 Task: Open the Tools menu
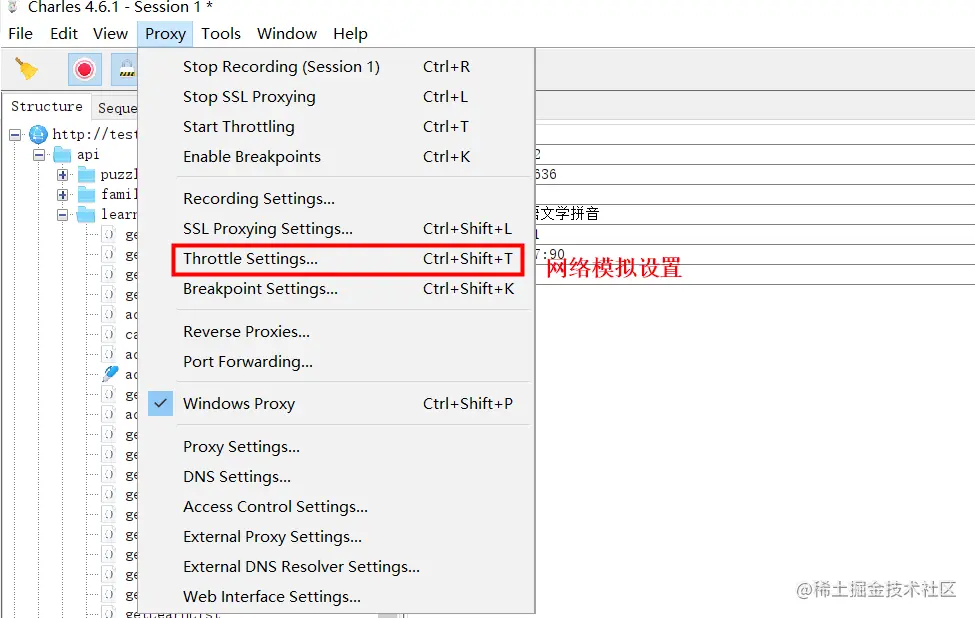point(221,34)
